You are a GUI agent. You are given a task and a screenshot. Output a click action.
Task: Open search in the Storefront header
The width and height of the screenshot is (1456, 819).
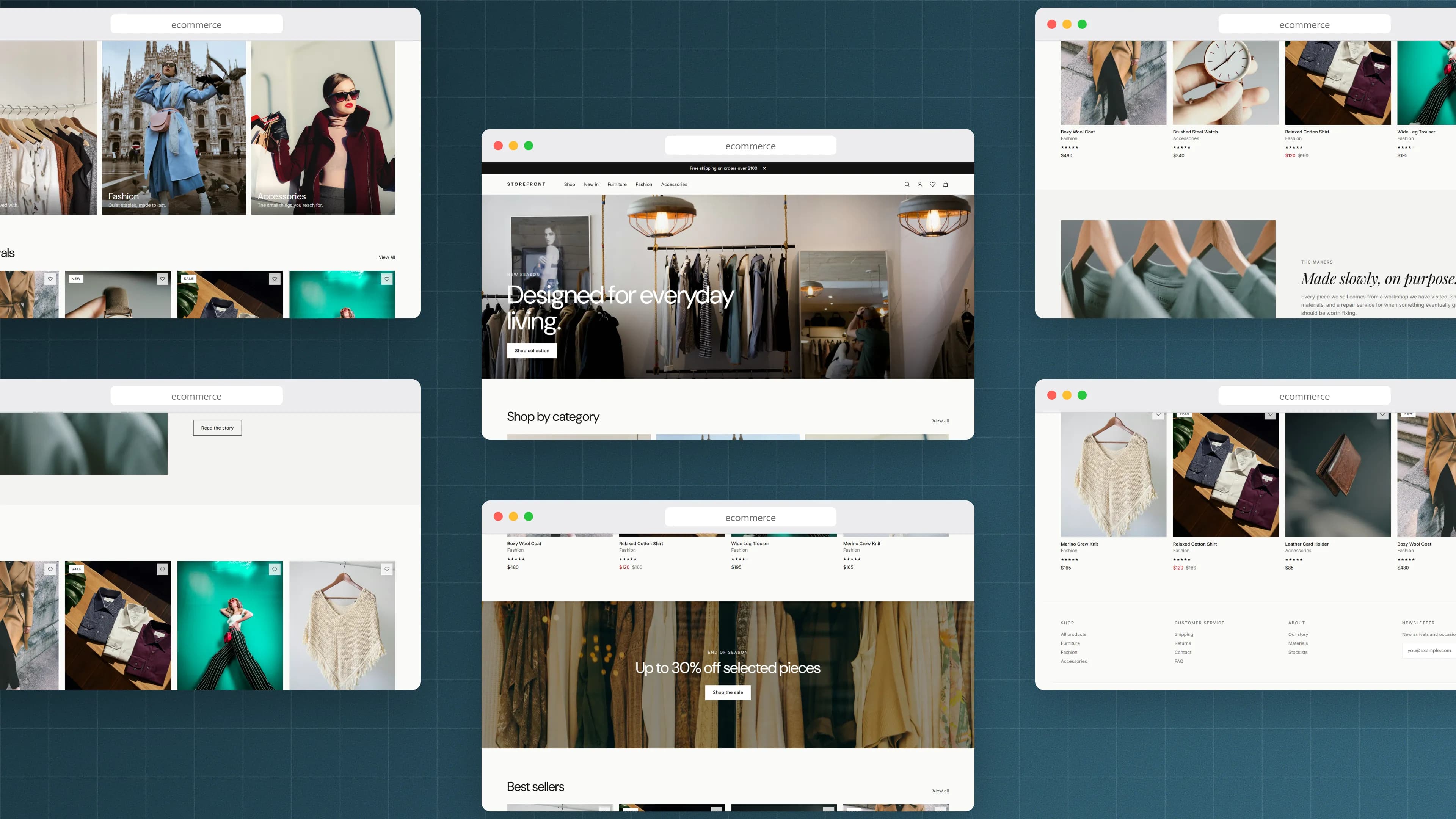[x=907, y=184]
